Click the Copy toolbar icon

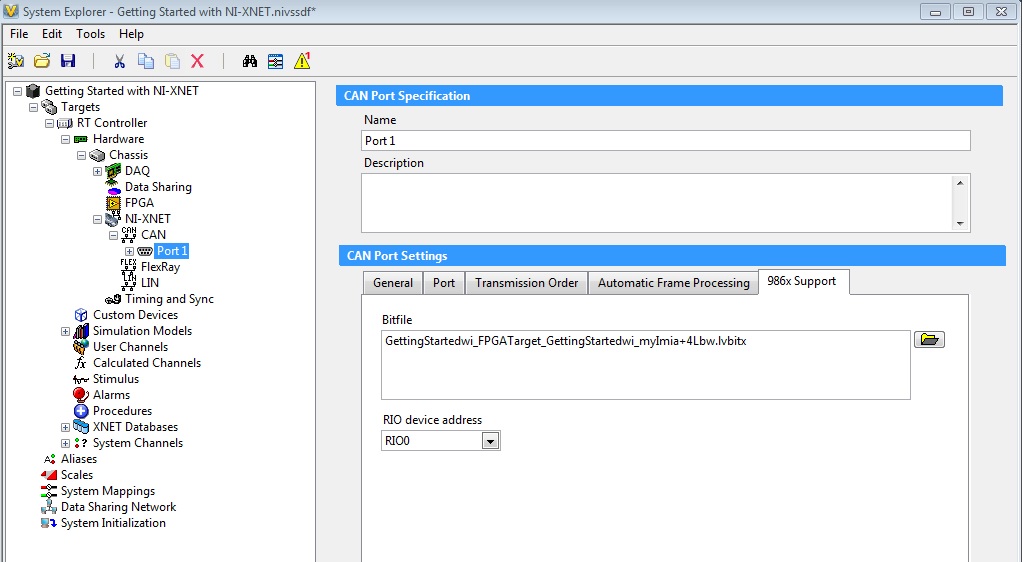tap(145, 61)
